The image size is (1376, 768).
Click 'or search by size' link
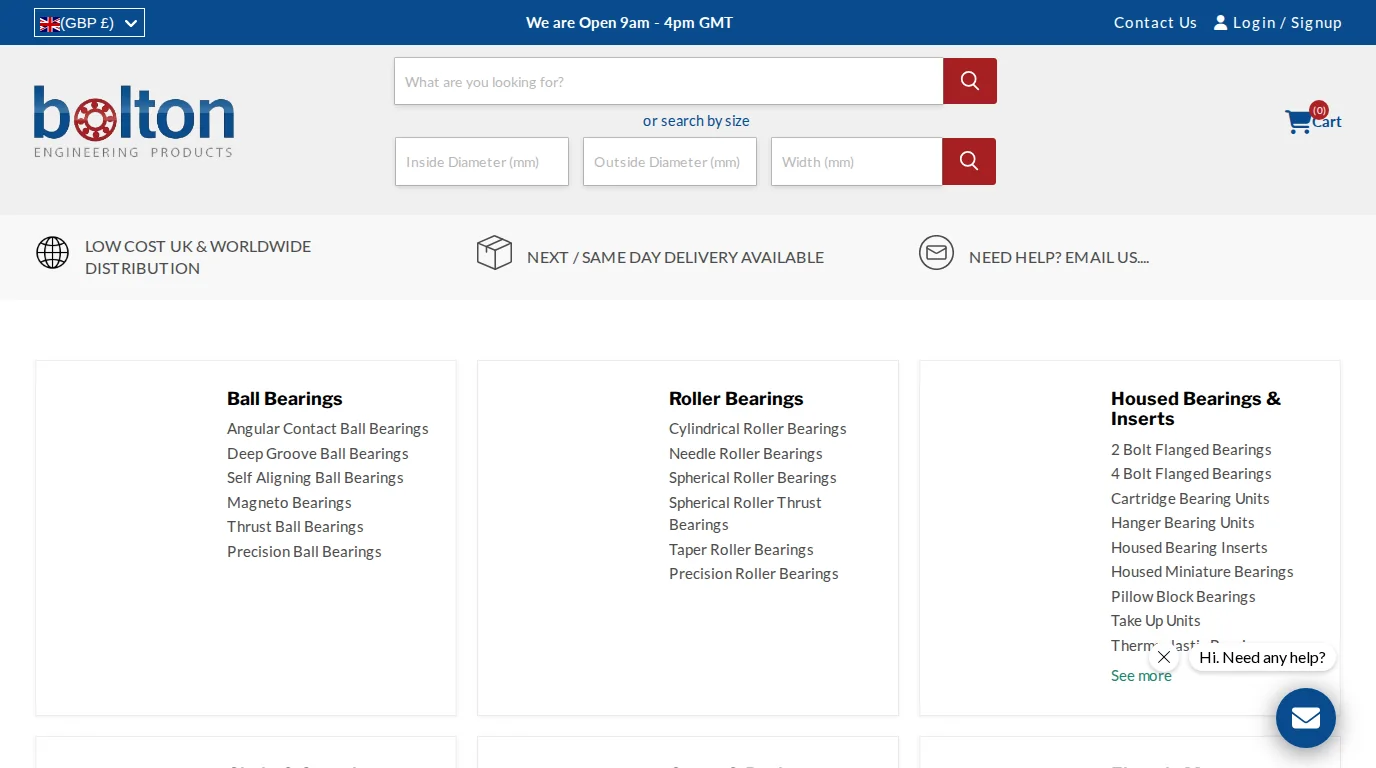click(696, 121)
